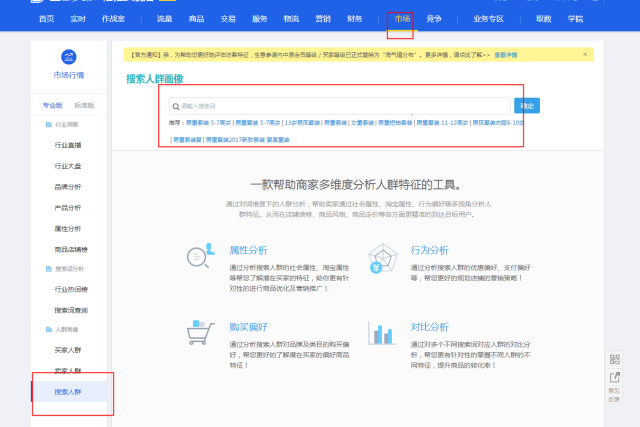Click the 购买偏好 shopping cart icon
This screenshot has width=640, height=427.
200,332
